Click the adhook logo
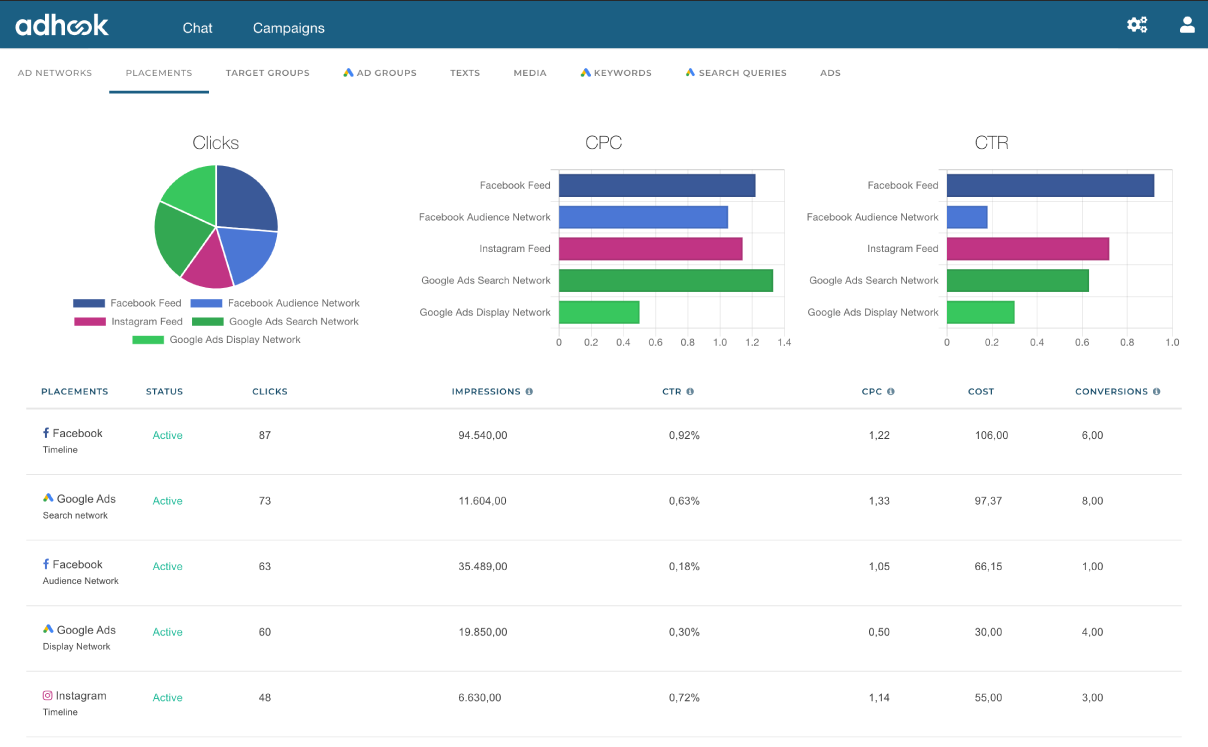The width and height of the screenshot is (1208, 747). [x=62, y=25]
